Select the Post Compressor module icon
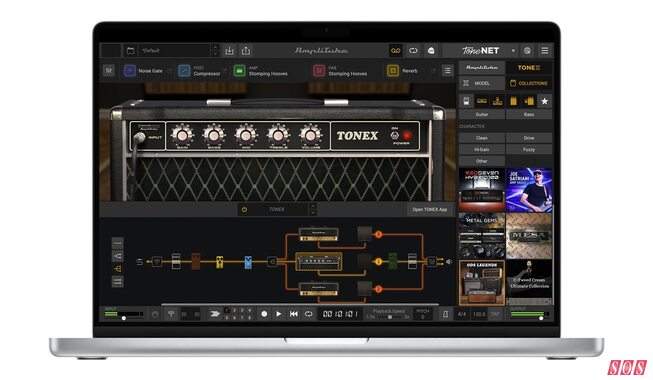Image resolution: width=653 pixels, height=380 pixels. [x=184, y=70]
